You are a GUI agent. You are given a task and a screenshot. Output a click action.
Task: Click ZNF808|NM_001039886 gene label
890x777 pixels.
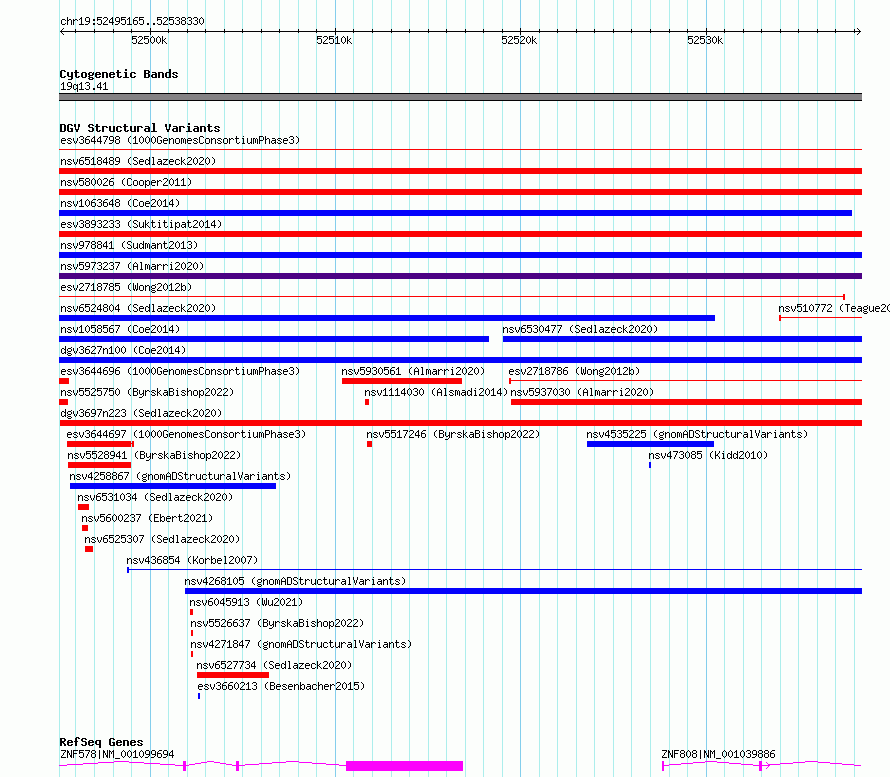[x=718, y=754]
